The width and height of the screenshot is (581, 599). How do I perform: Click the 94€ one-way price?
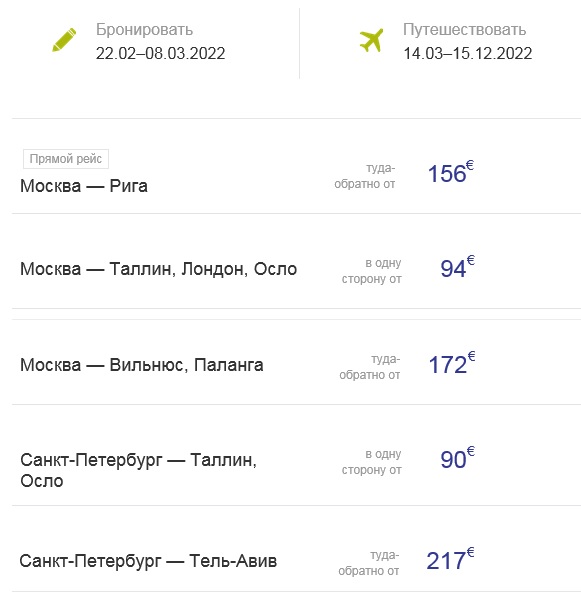coord(457,267)
